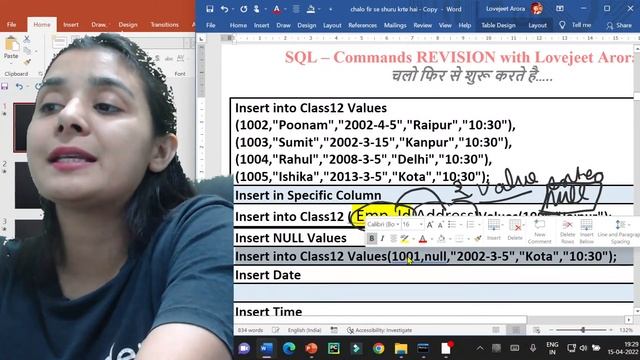Click Delete Rows in mini toolbar
Image resolution: width=640 pixels, height=360 pixels.
point(567,232)
